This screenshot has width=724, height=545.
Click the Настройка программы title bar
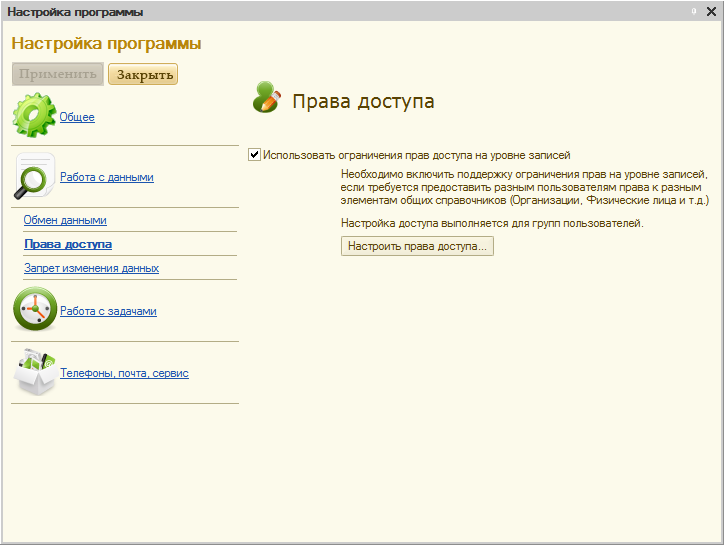click(300, 12)
